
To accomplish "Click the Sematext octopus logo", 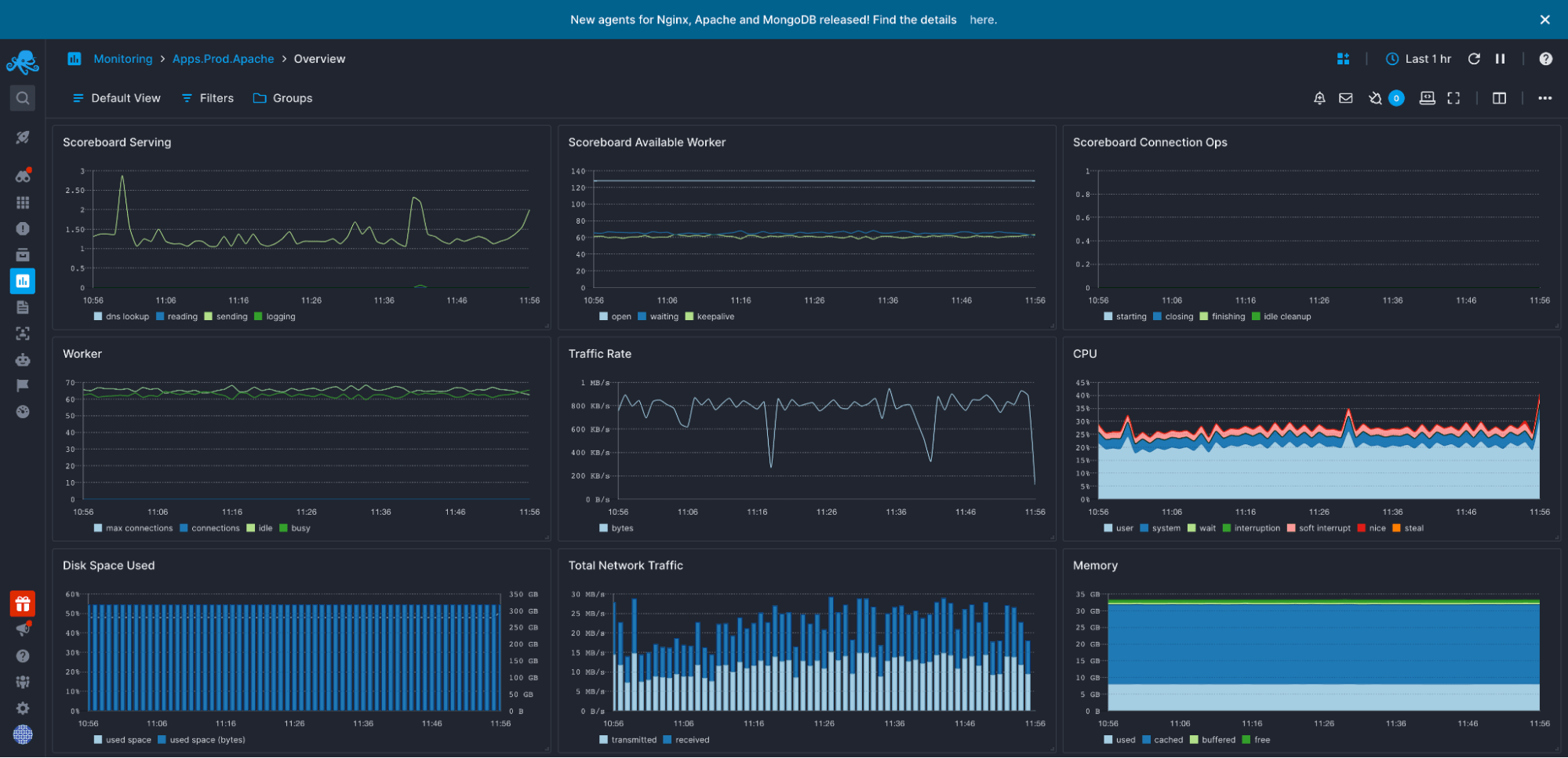I will click(x=23, y=62).
